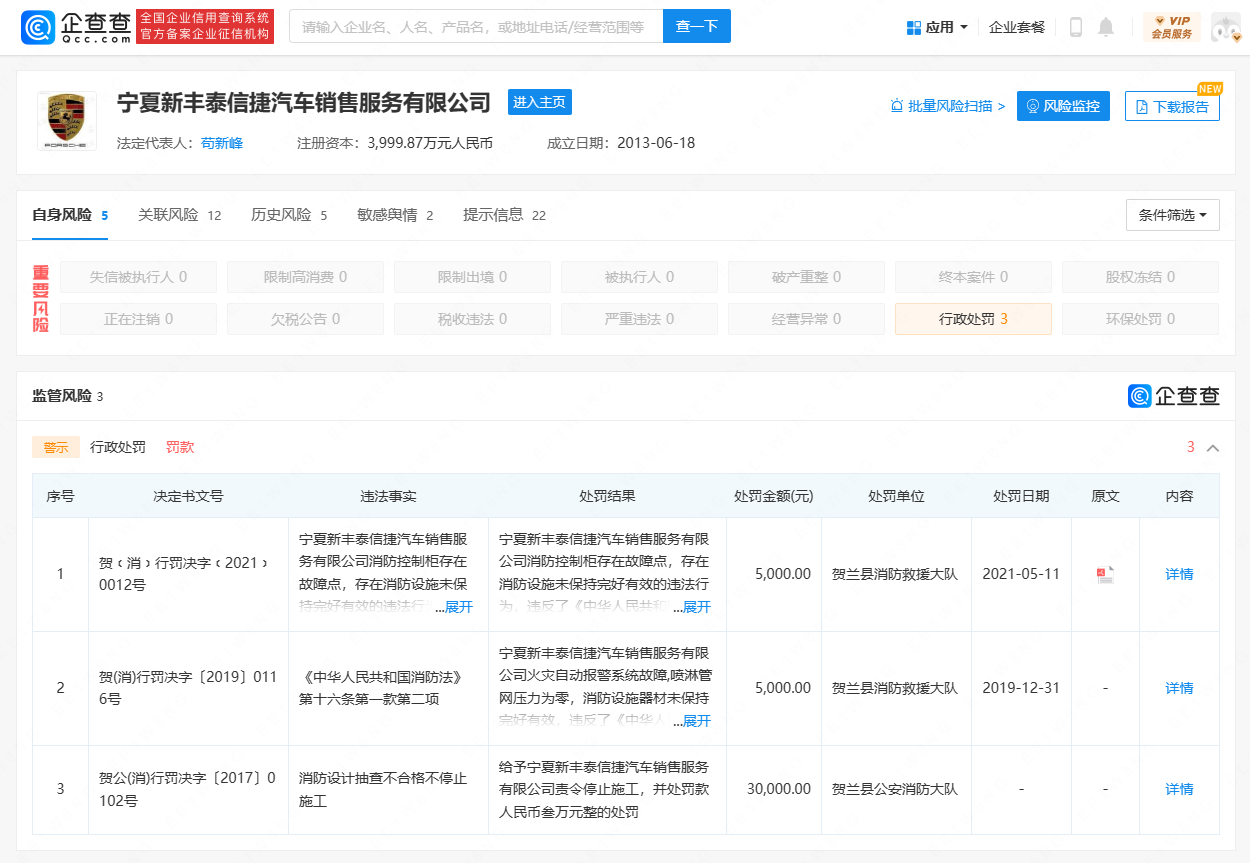
Task: Expand 违法事实 text in row 1
Action: 458,607
